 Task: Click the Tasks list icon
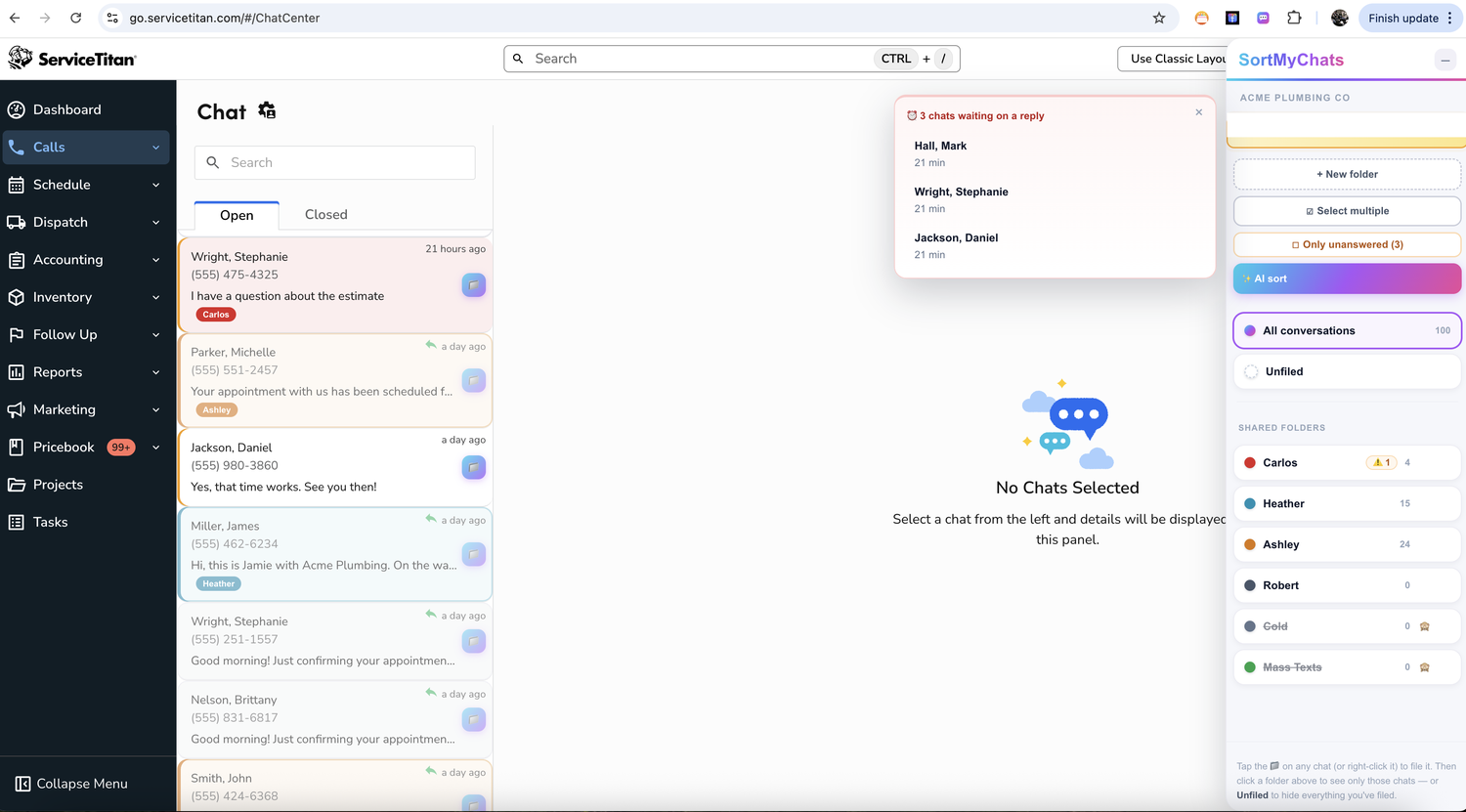click(16, 523)
